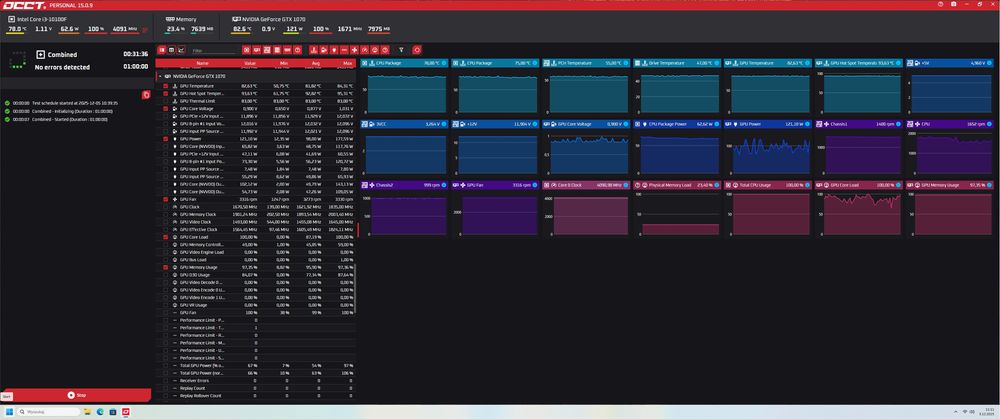Click the blue circle on GPU Power graph
The width and height of the screenshot is (1000, 419).
pos(807,124)
